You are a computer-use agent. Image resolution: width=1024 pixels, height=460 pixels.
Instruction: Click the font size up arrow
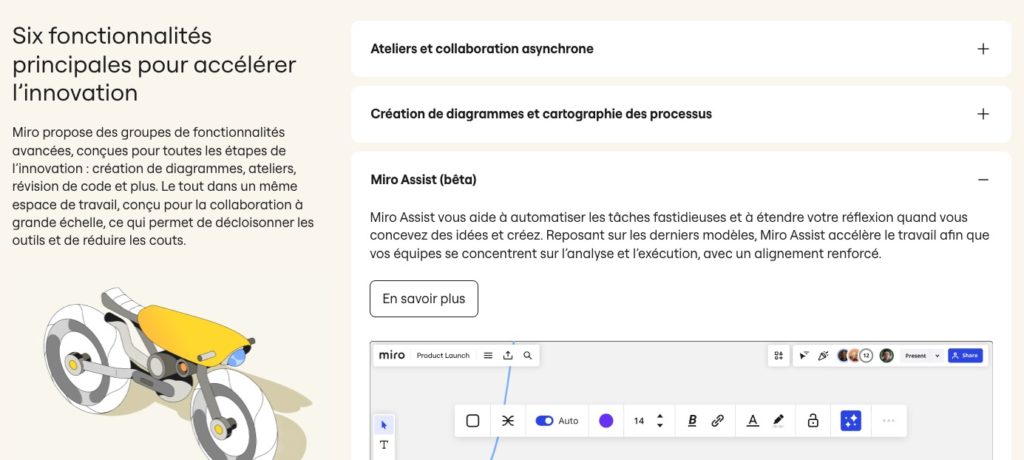click(660, 416)
